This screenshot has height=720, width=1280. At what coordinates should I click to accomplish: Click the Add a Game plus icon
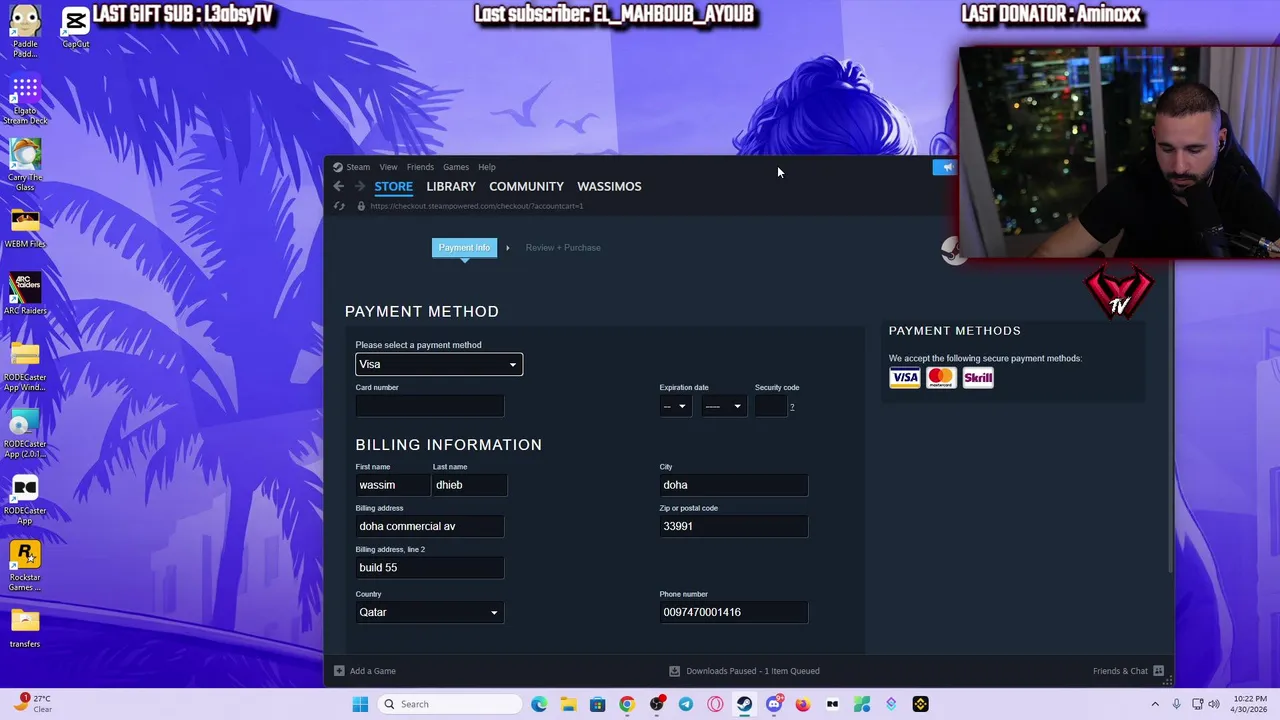339,671
